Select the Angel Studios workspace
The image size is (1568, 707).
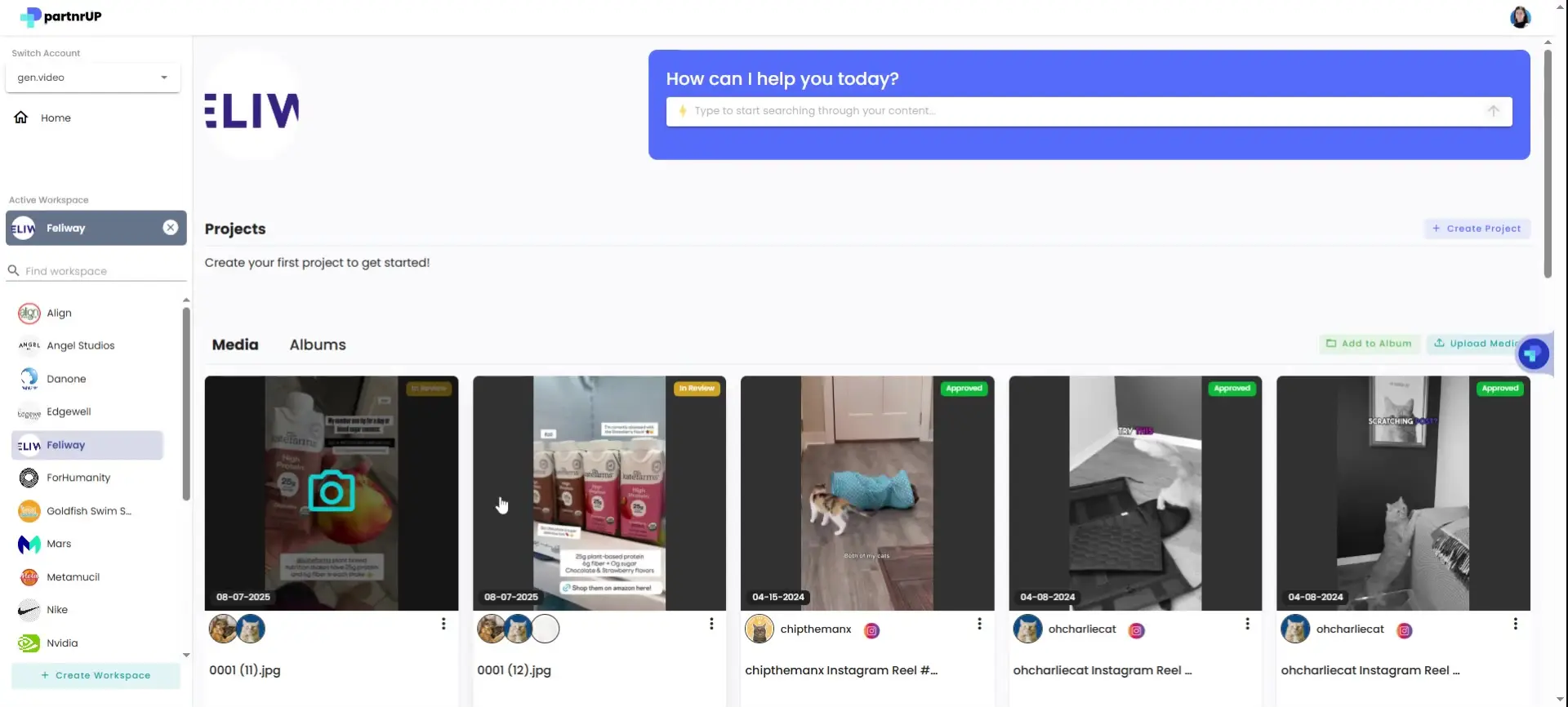[87, 345]
